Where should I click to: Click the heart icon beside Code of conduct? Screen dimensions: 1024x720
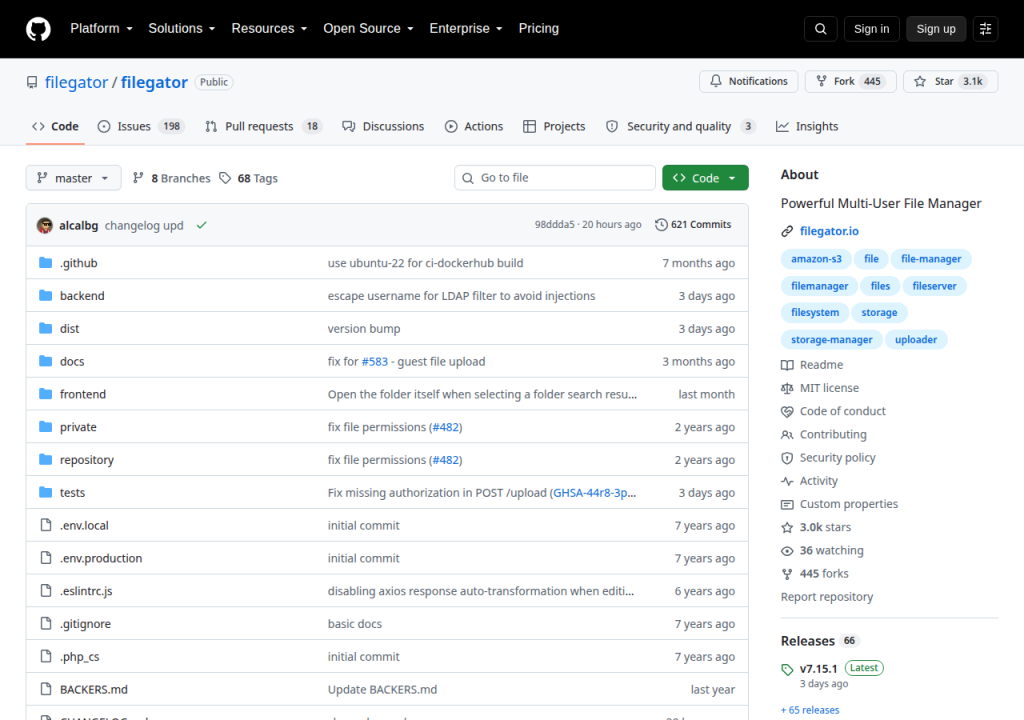coord(787,412)
